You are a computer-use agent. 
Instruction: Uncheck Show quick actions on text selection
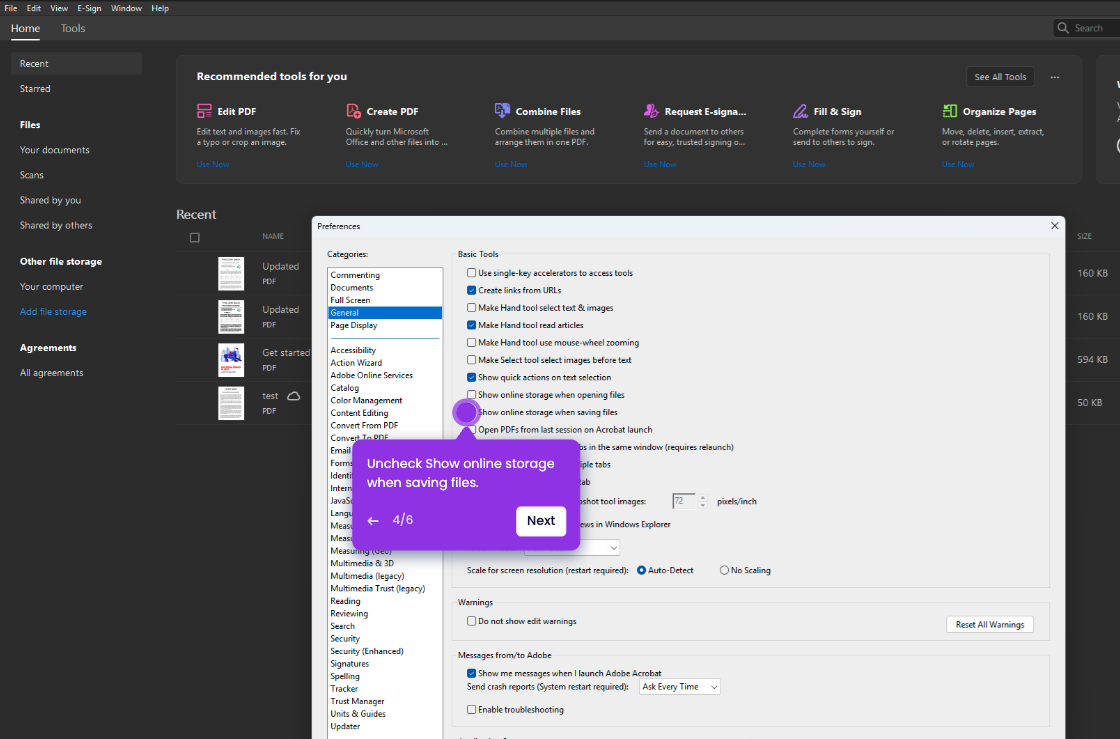[x=471, y=377]
